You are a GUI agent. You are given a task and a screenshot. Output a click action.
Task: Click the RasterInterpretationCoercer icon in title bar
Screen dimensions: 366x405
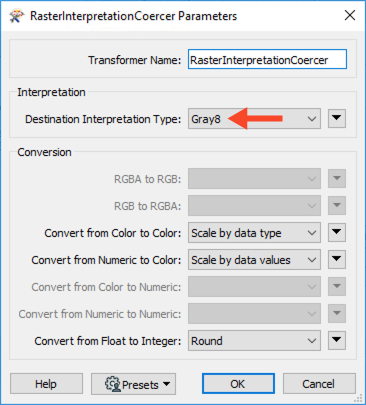(17, 16)
